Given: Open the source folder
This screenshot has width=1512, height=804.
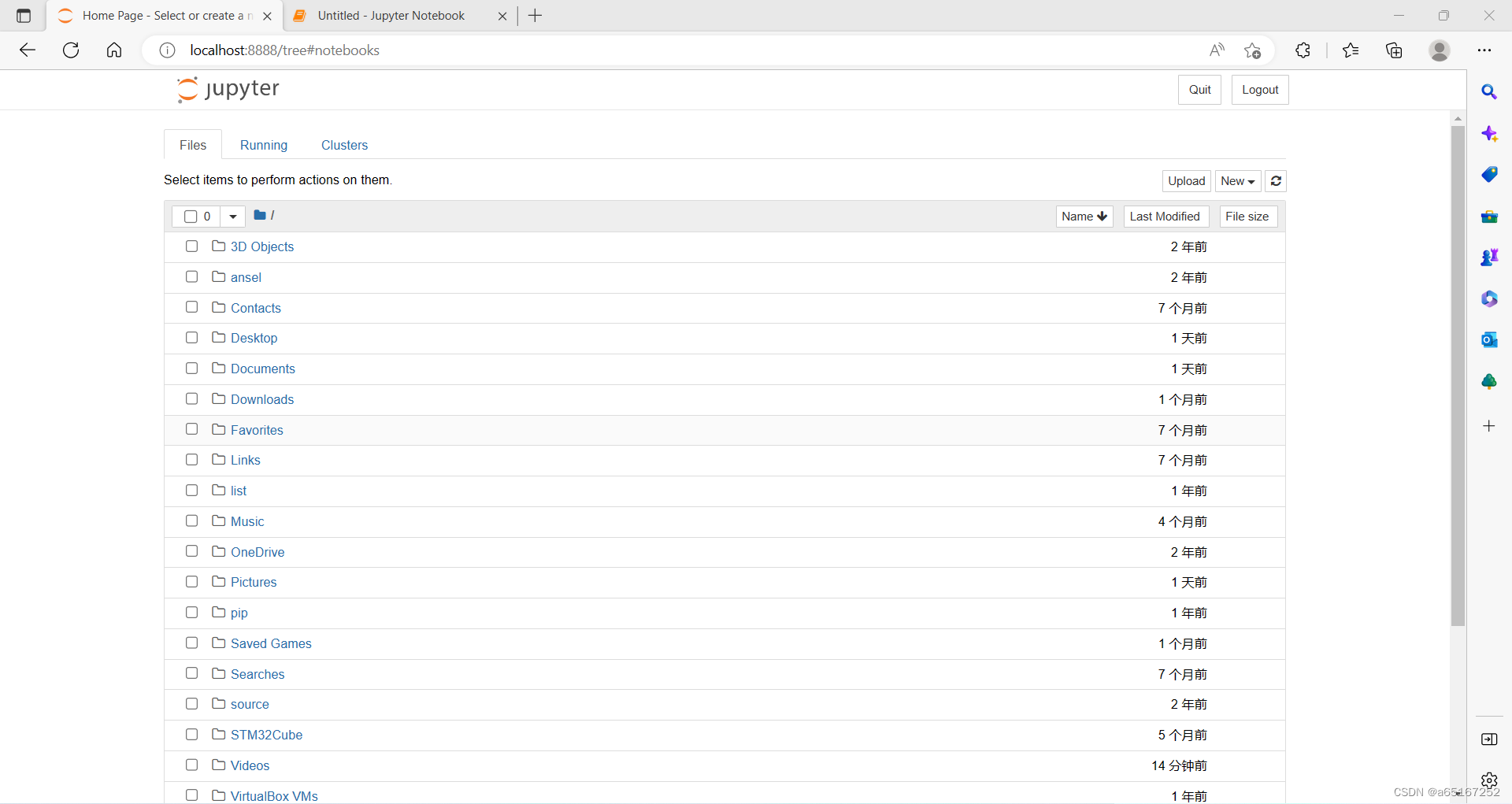Looking at the screenshot, I should tap(250, 704).
